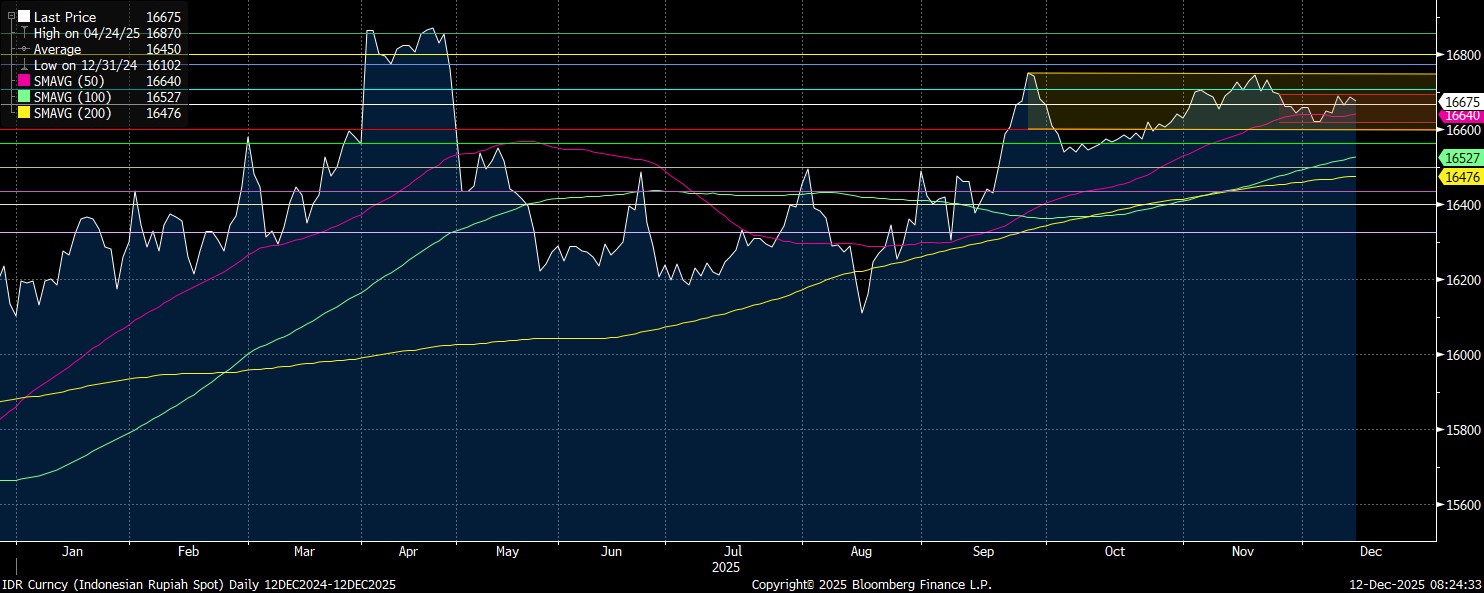Click the yellow 16476 axis price tag
The width and height of the screenshot is (1484, 593).
click(1462, 177)
